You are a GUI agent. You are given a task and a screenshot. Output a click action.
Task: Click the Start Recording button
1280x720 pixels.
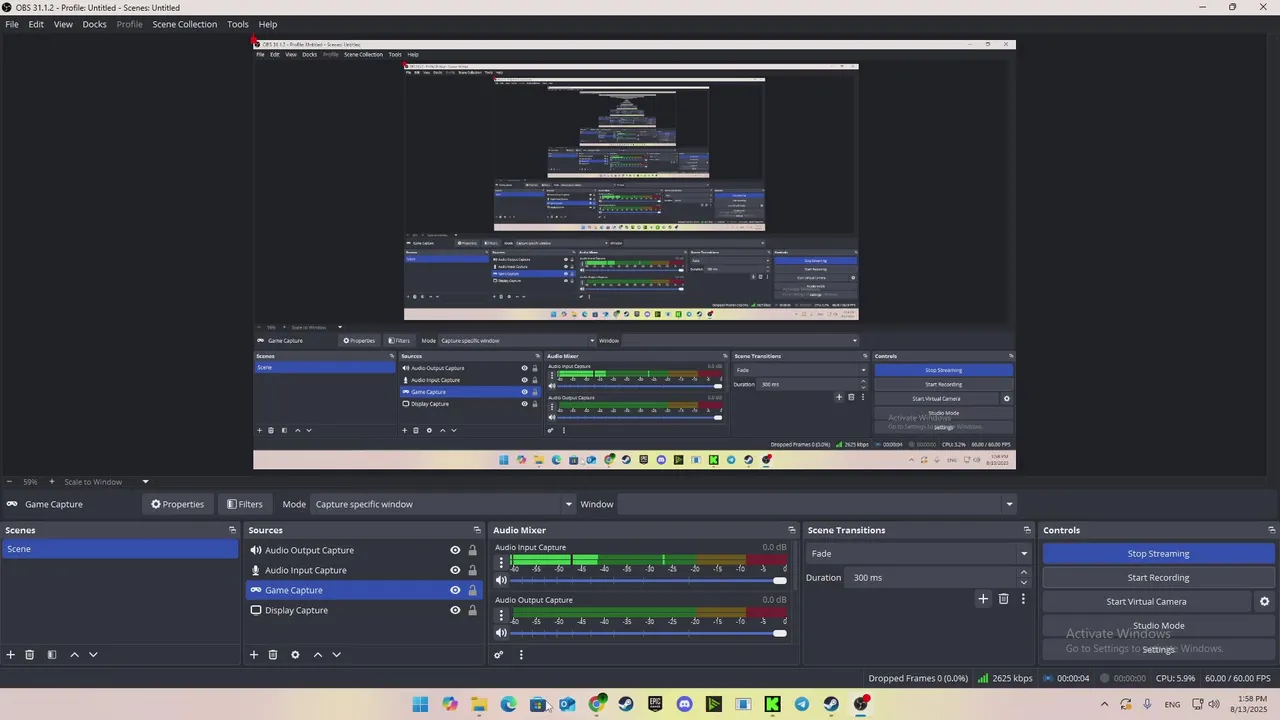point(1158,578)
